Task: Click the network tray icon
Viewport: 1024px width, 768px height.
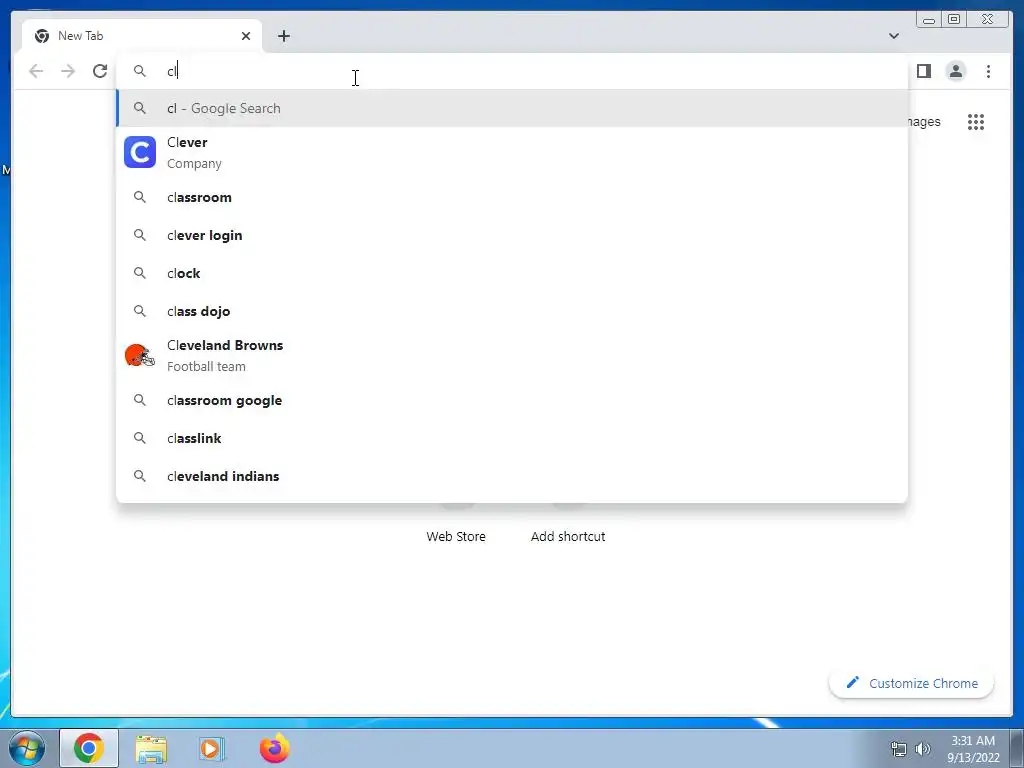Action: (x=899, y=748)
